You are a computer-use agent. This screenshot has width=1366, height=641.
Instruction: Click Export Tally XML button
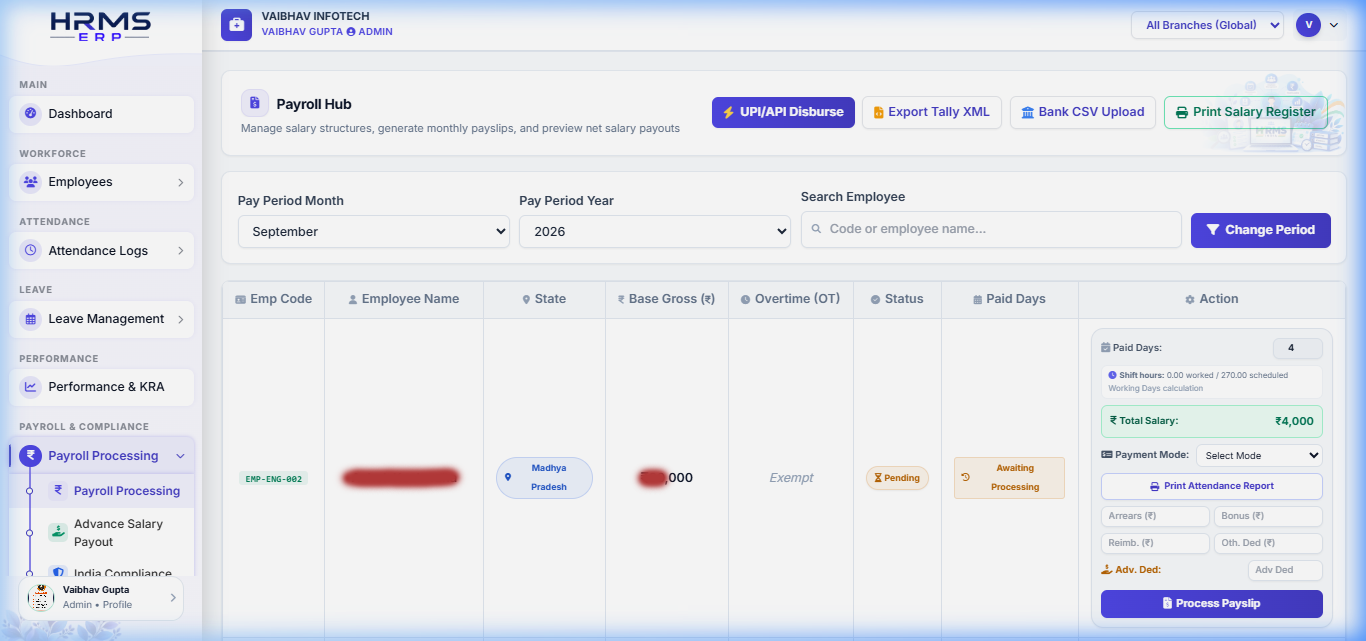[931, 112]
